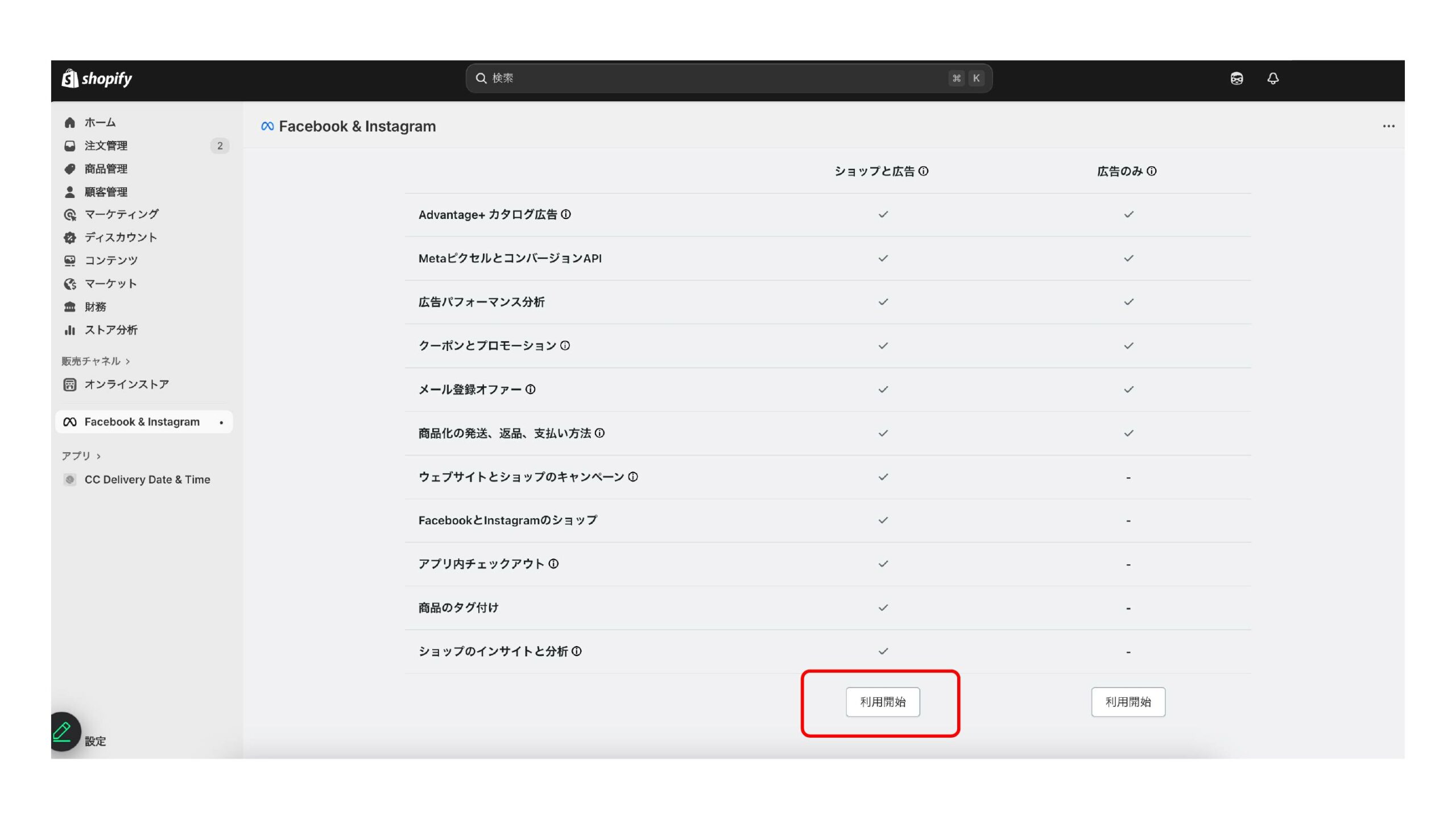Show info for クーポンとプロモーション
This screenshot has width=1456, height=819.
[565, 346]
